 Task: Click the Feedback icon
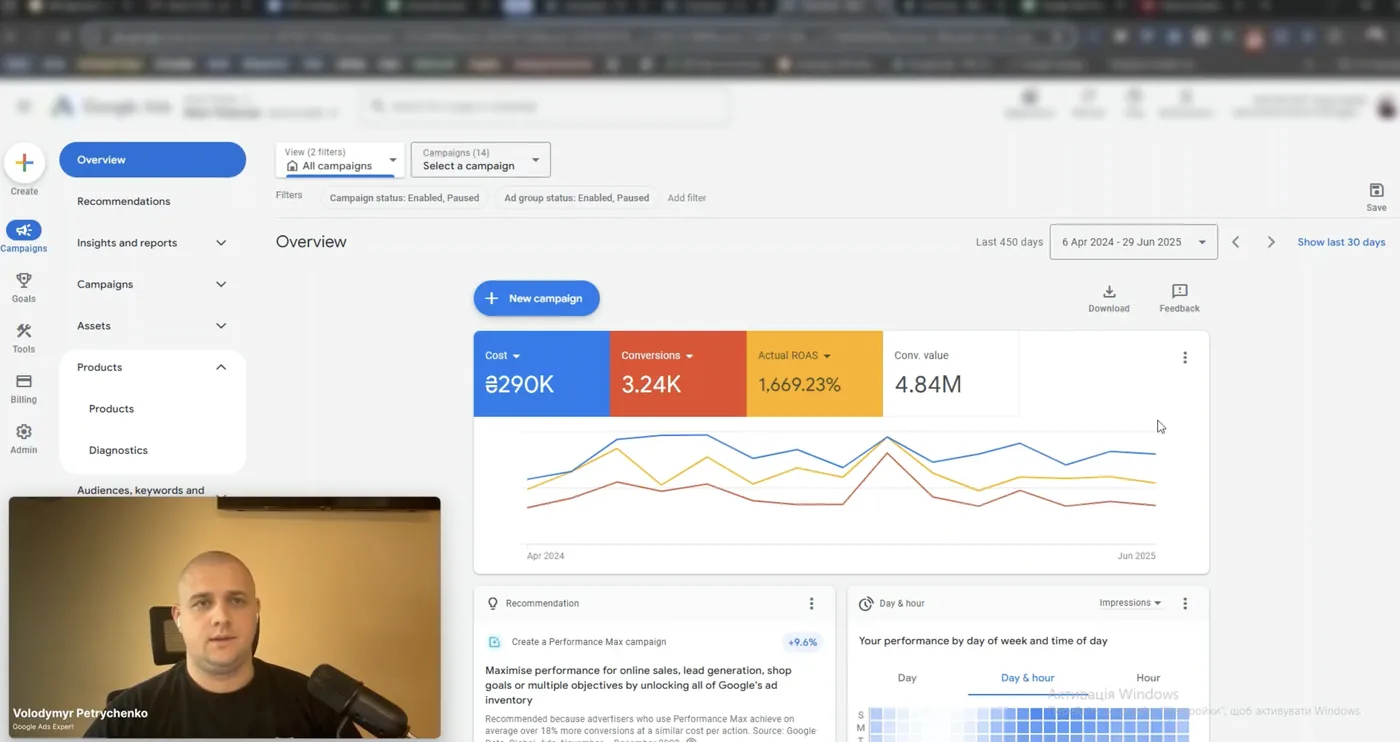click(1179, 291)
